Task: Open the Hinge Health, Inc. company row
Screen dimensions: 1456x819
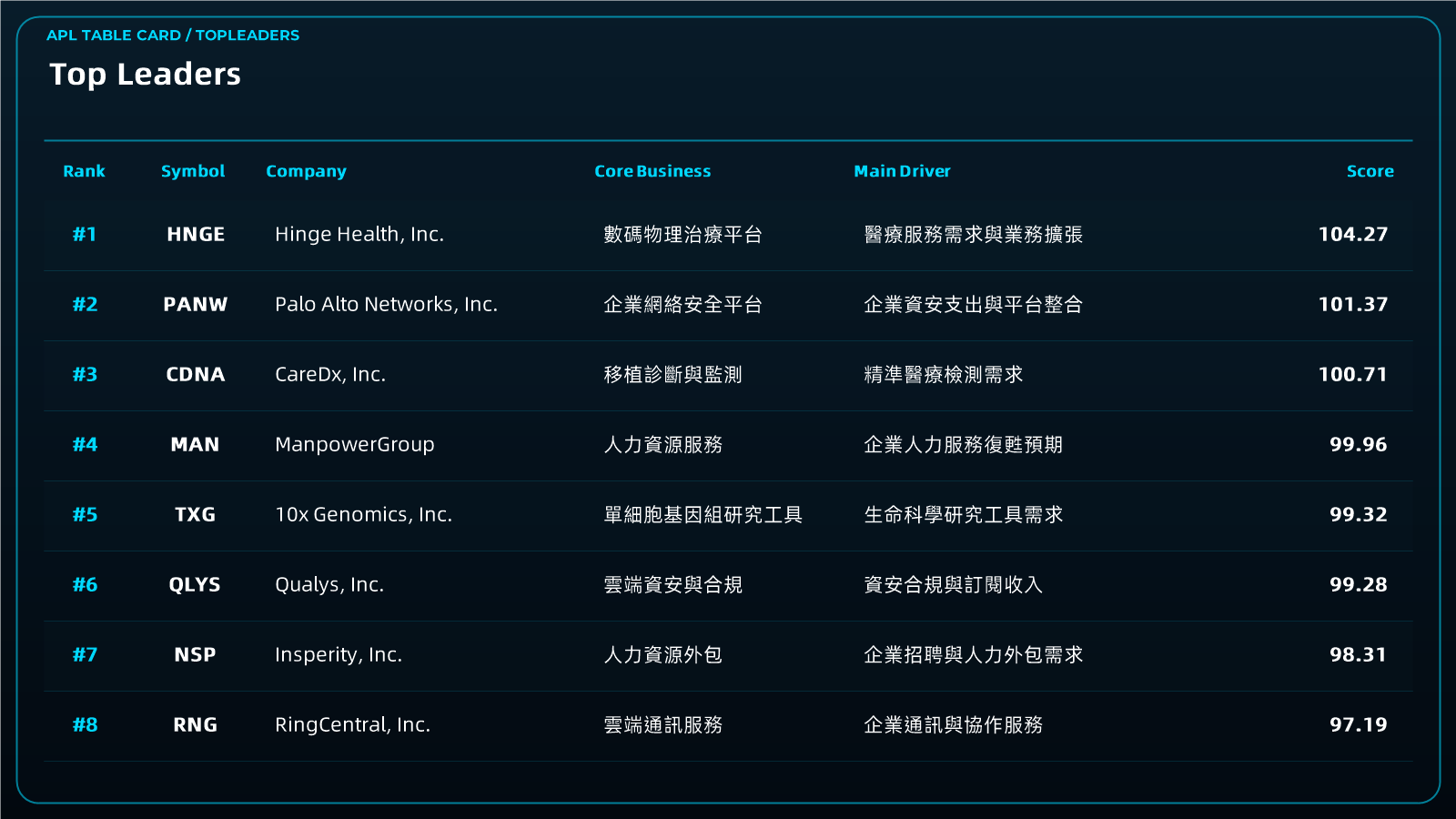Action: point(728,235)
